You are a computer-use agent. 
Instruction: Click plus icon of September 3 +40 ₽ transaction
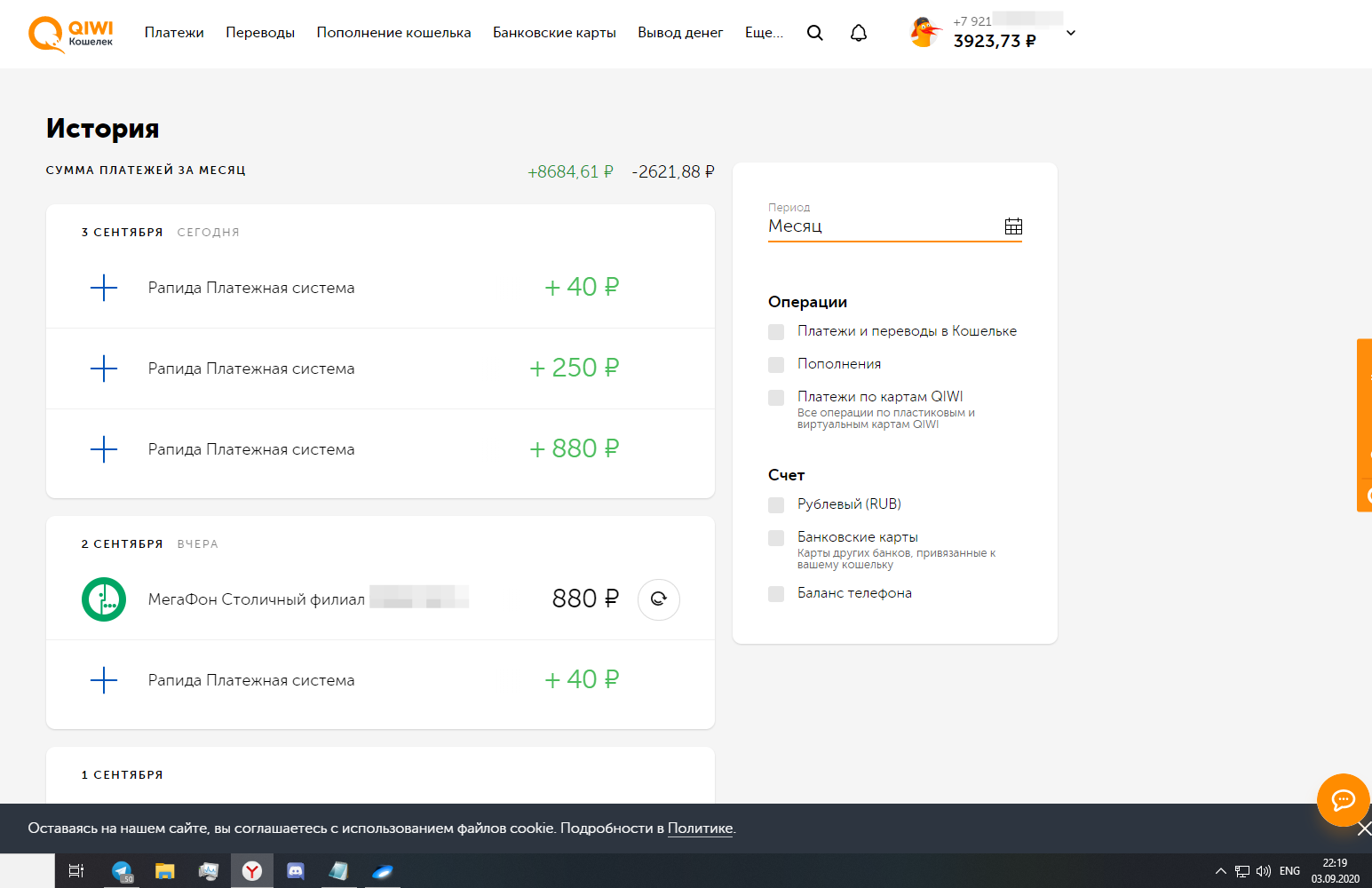click(x=104, y=288)
